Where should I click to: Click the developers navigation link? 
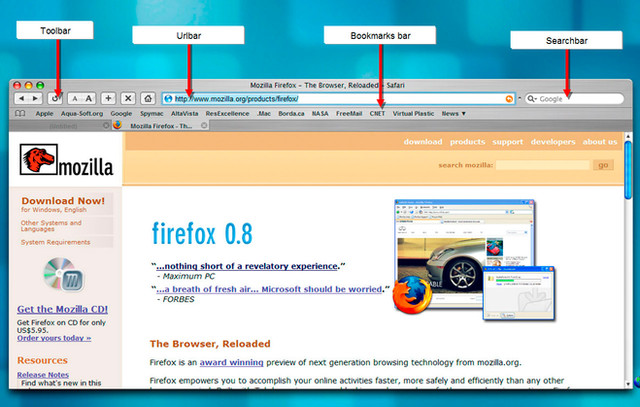coord(553,142)
